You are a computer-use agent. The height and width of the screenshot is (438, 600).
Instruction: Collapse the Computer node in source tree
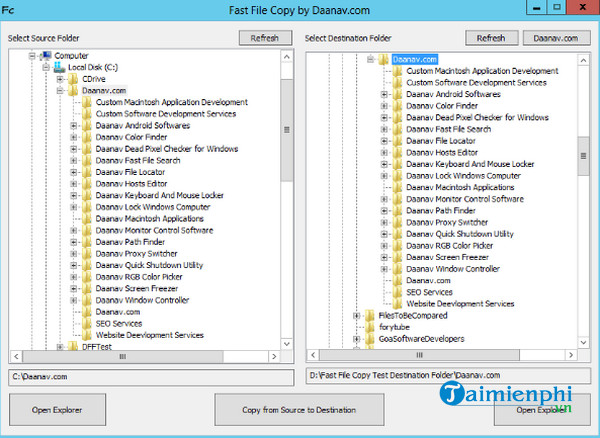click(32, 56)
